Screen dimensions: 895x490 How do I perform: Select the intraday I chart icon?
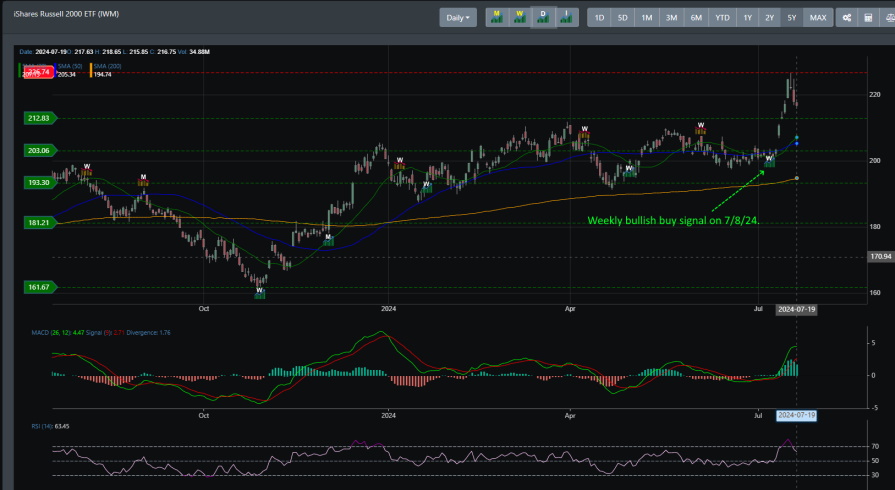(566, 17)
